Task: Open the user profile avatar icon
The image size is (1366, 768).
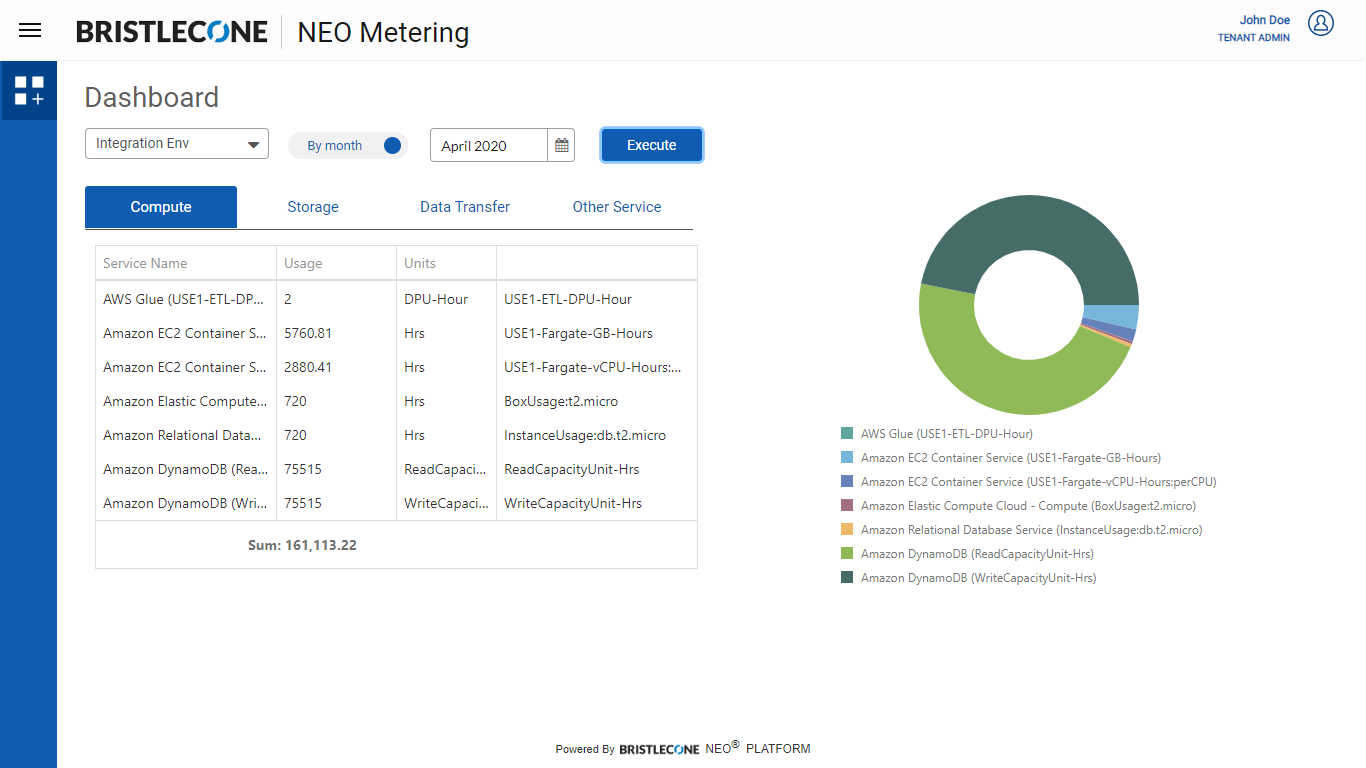Action: [1321, 24]
